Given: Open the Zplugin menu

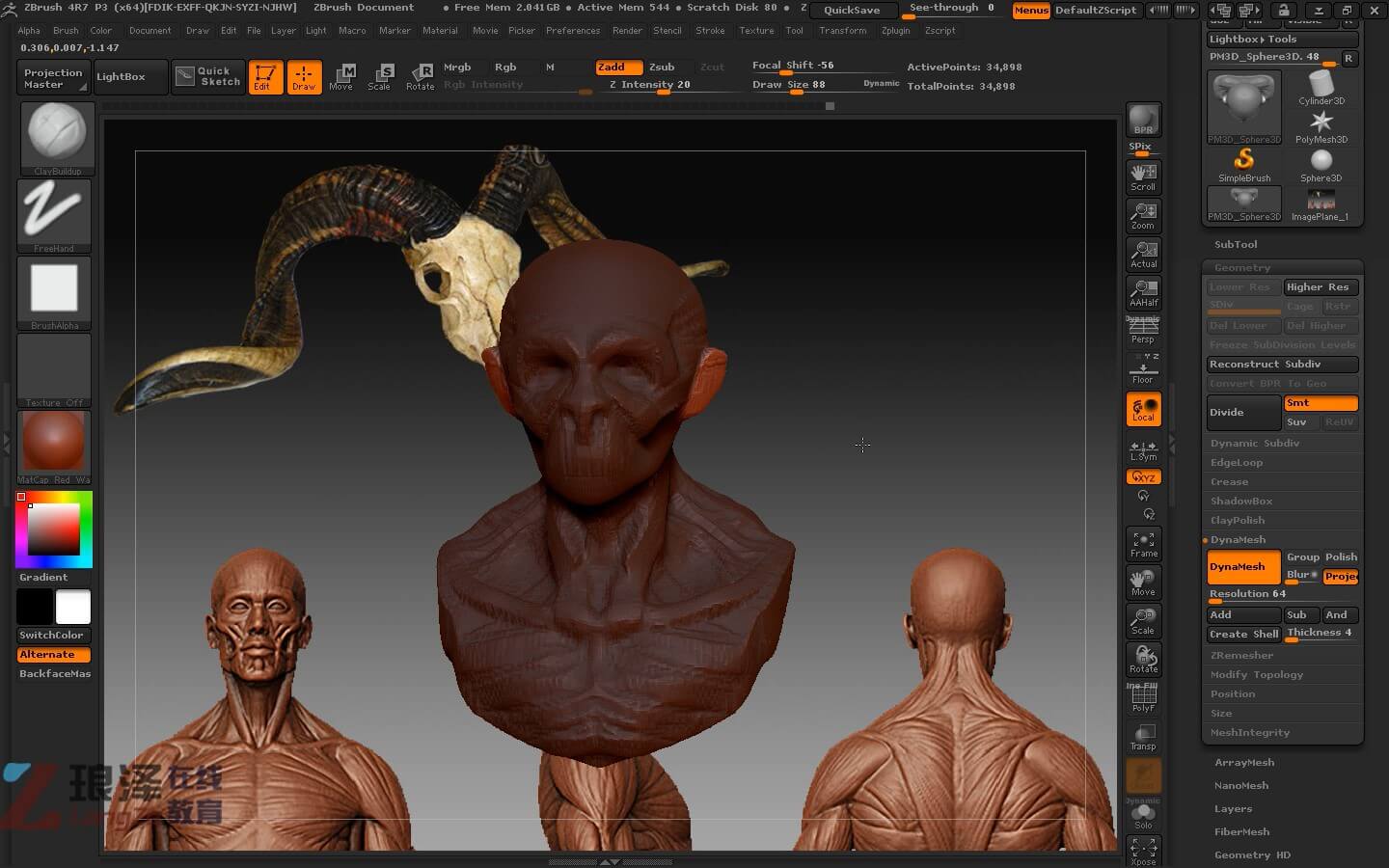Looking at the screenshot, I should coord(895,30).
